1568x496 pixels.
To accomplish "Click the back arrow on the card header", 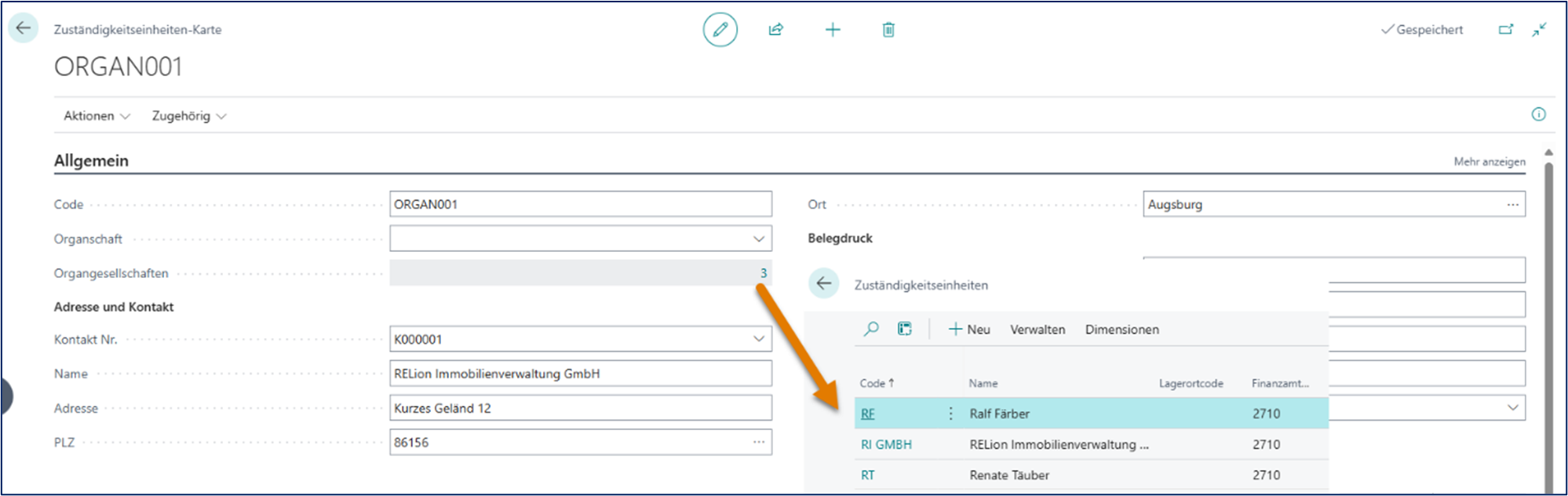I will 24,28.
